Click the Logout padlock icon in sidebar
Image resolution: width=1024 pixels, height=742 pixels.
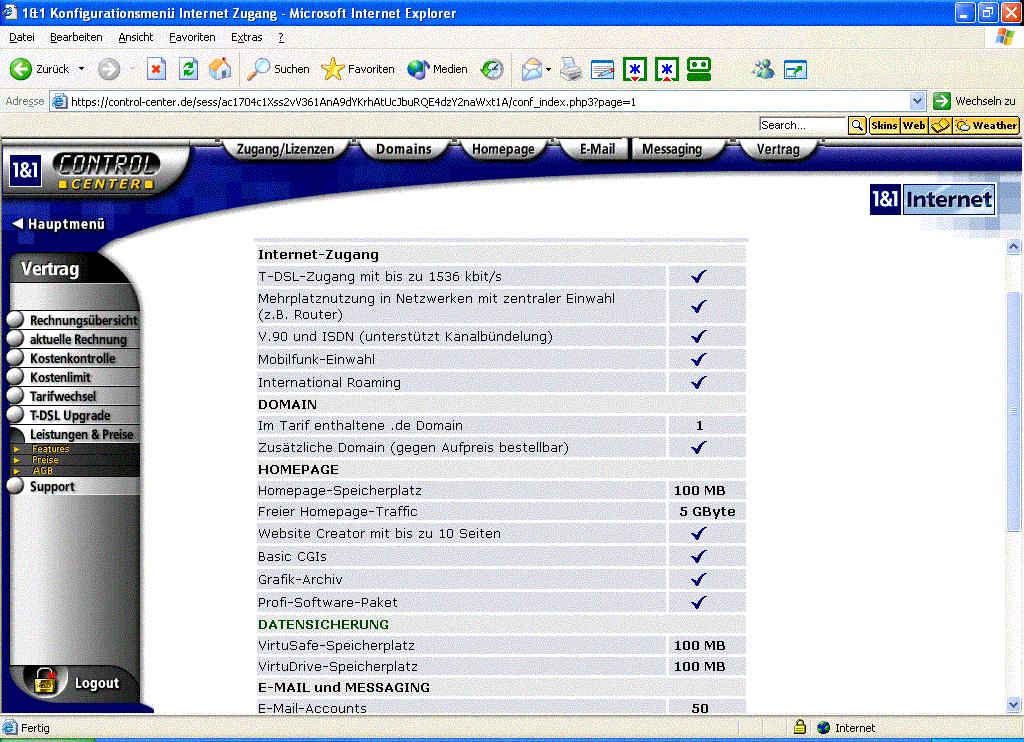pyautogui.click(x=46, y=680)
